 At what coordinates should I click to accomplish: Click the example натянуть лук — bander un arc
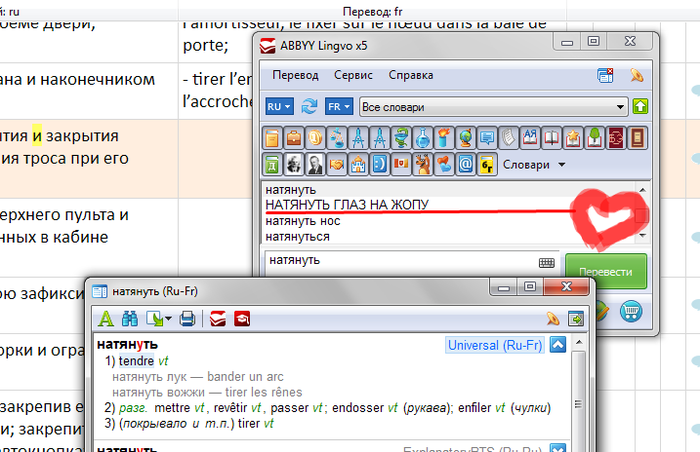point(198,377)
